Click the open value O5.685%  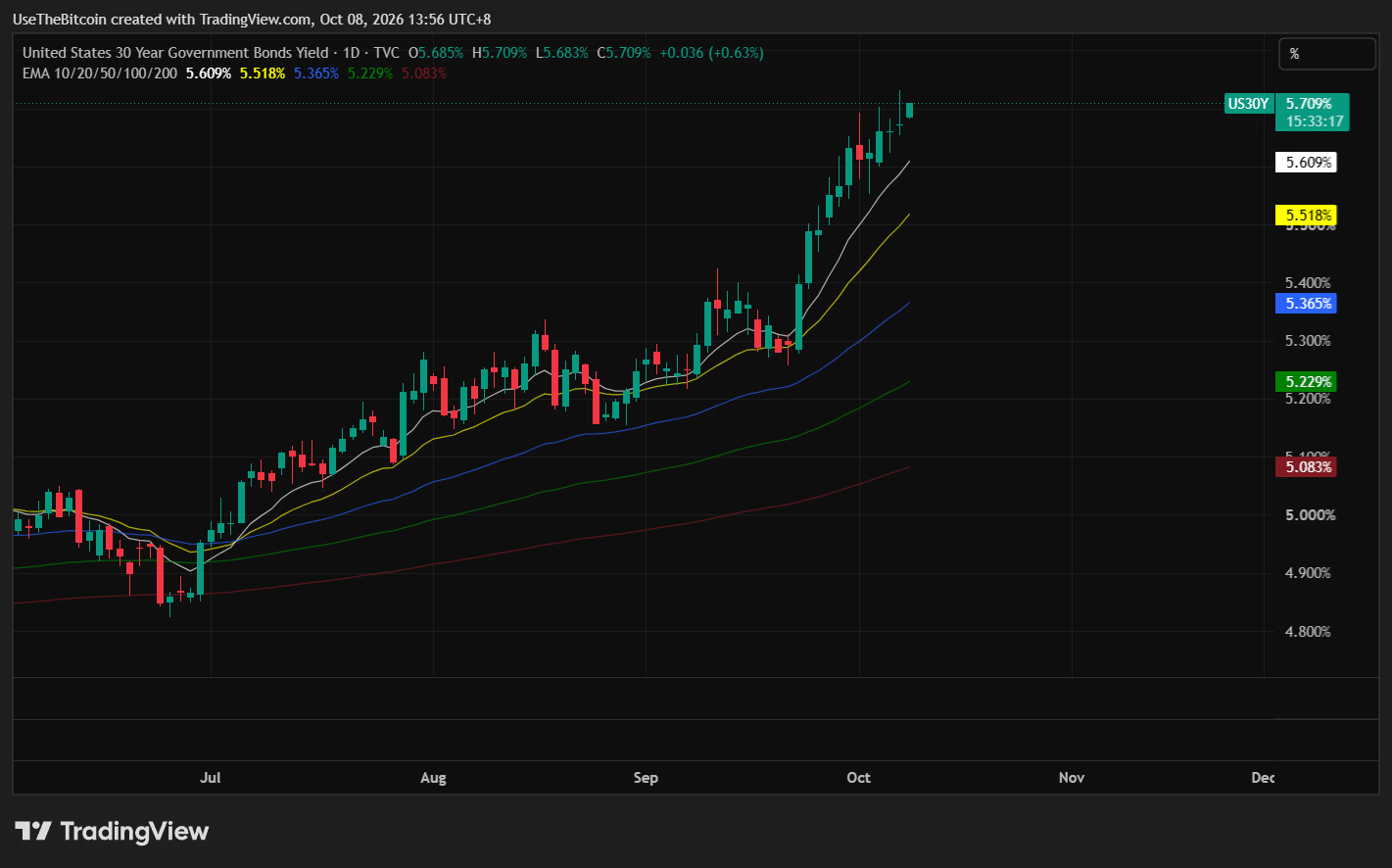(x=436, y=53)
